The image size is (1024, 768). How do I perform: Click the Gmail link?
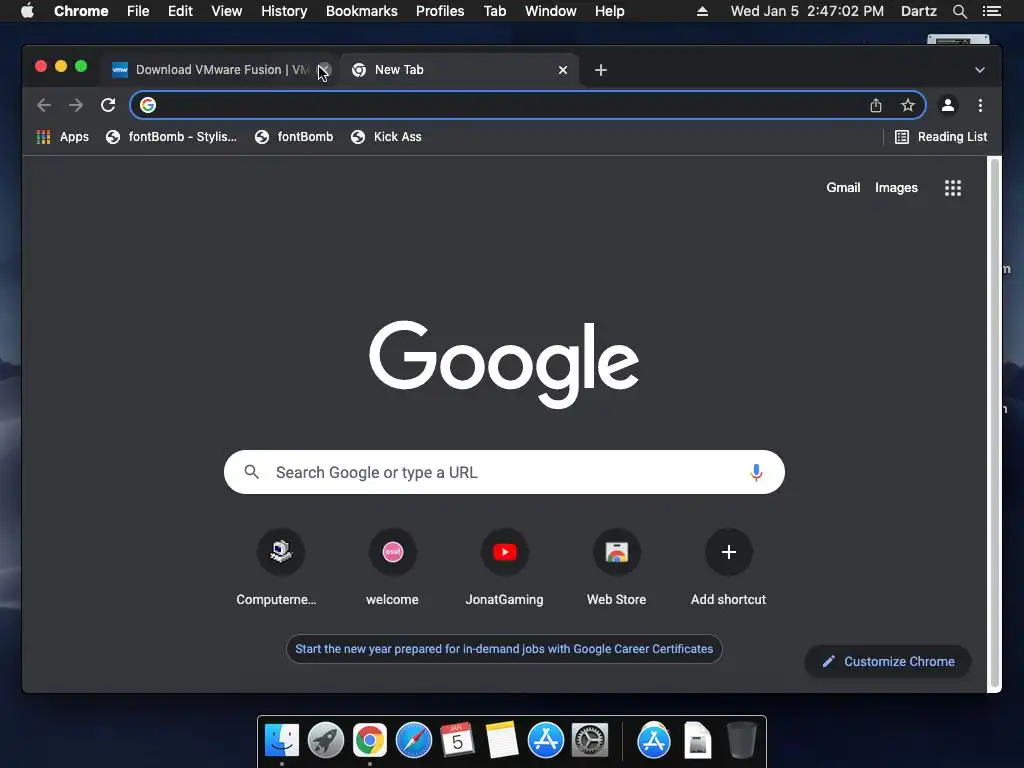tap(842, 187)
